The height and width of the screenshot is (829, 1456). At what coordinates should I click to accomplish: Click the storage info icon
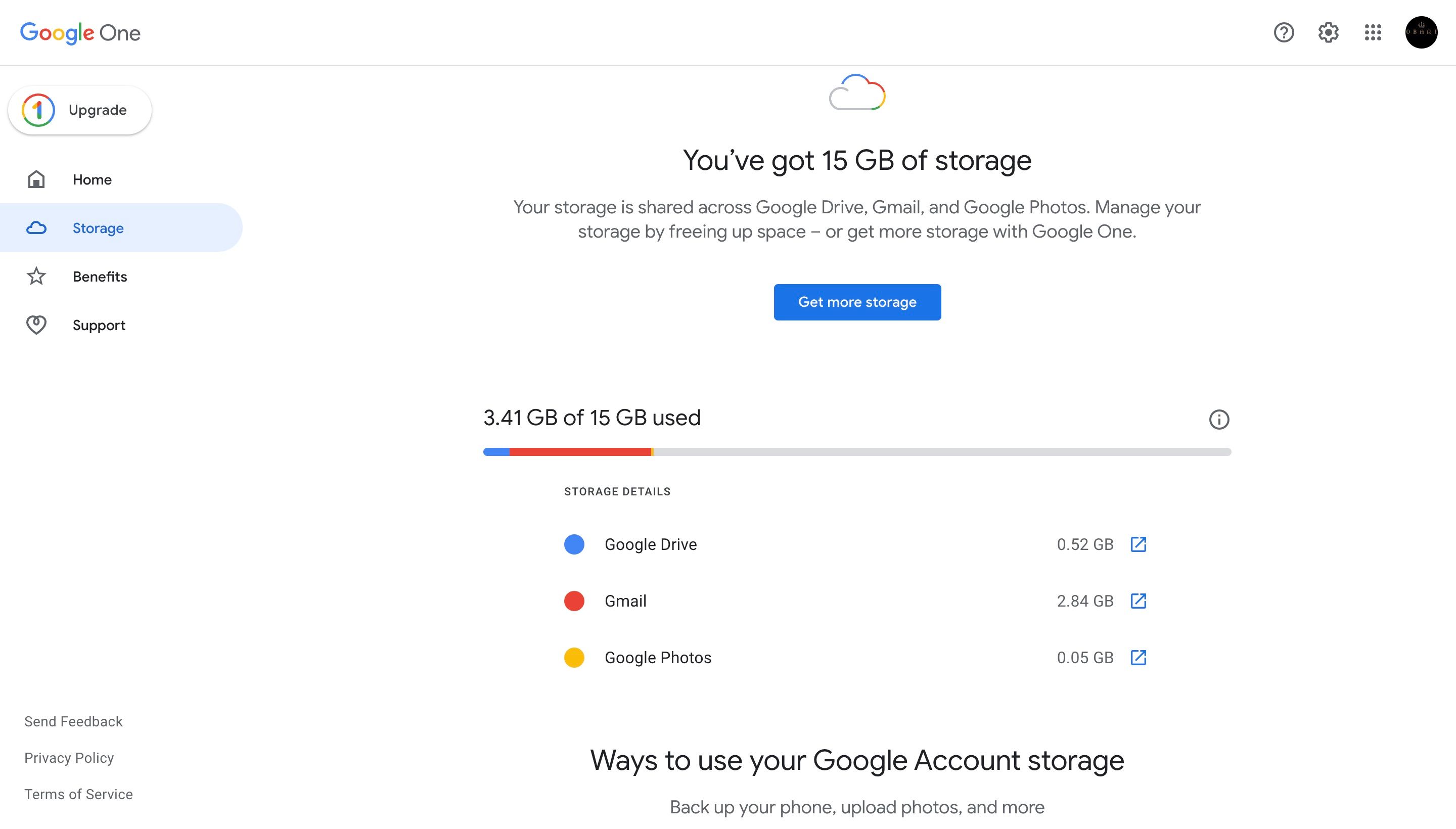pyautogui.click(x=1218, y=420)
